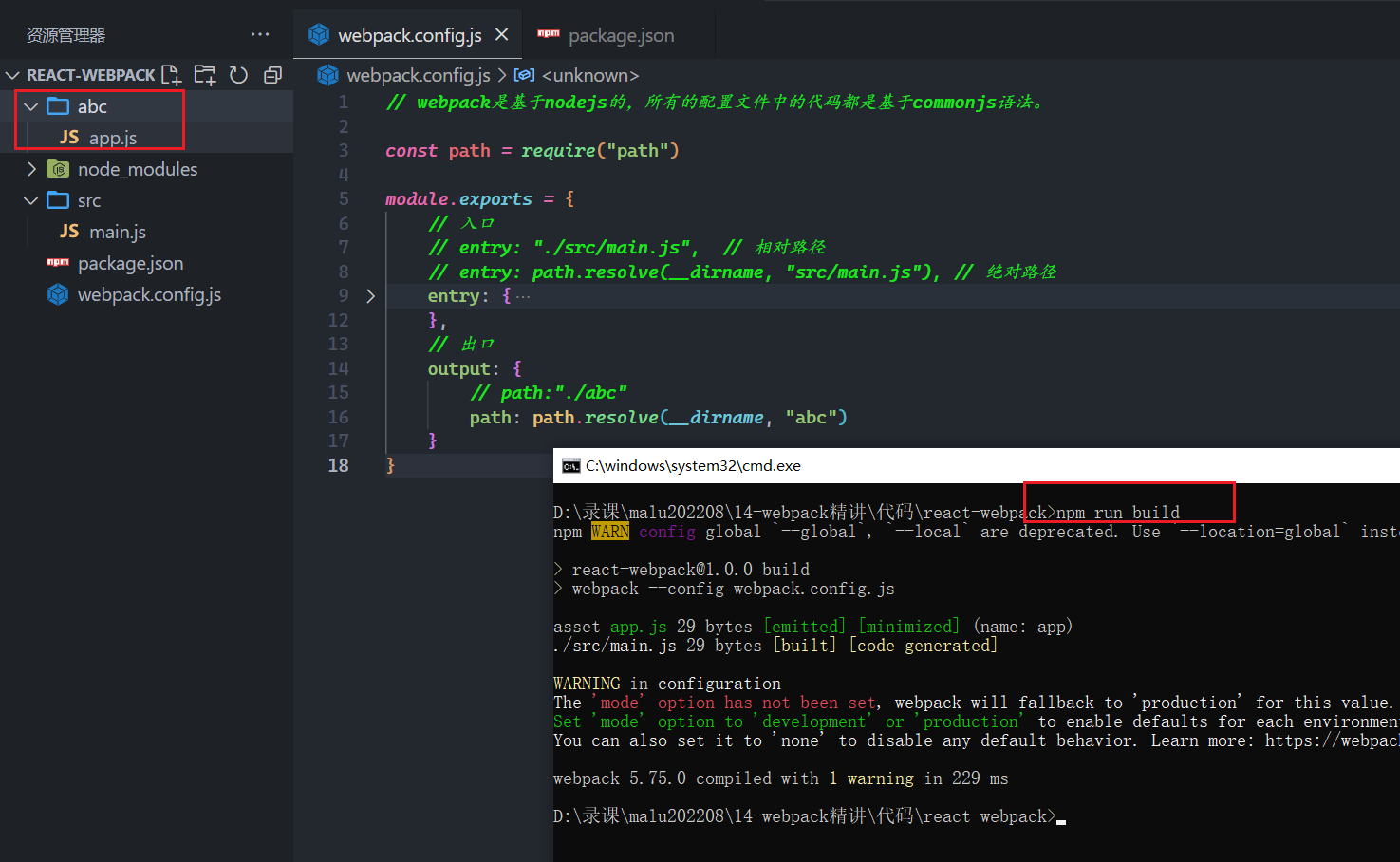This screenshot has height=862, width=1400.
Task: Click the 'react-webpack@1.0.0 build' terminal line
Action: click(681, 570)
